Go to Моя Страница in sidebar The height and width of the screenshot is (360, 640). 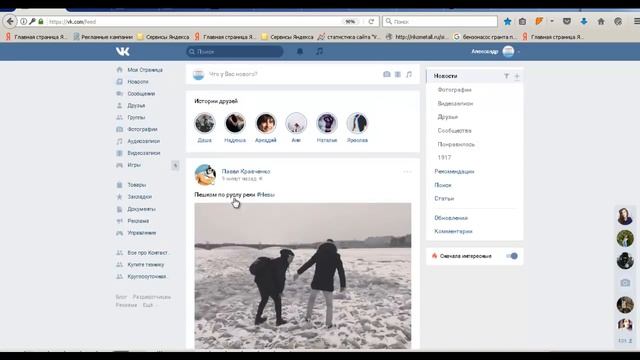pyautogui.click(x=145, y=70)
